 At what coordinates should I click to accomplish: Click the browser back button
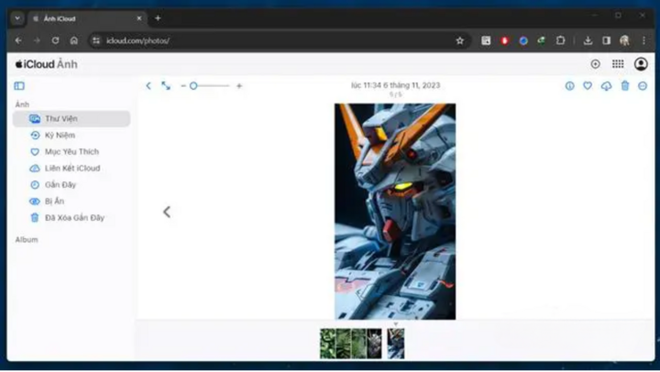(18, 40)
